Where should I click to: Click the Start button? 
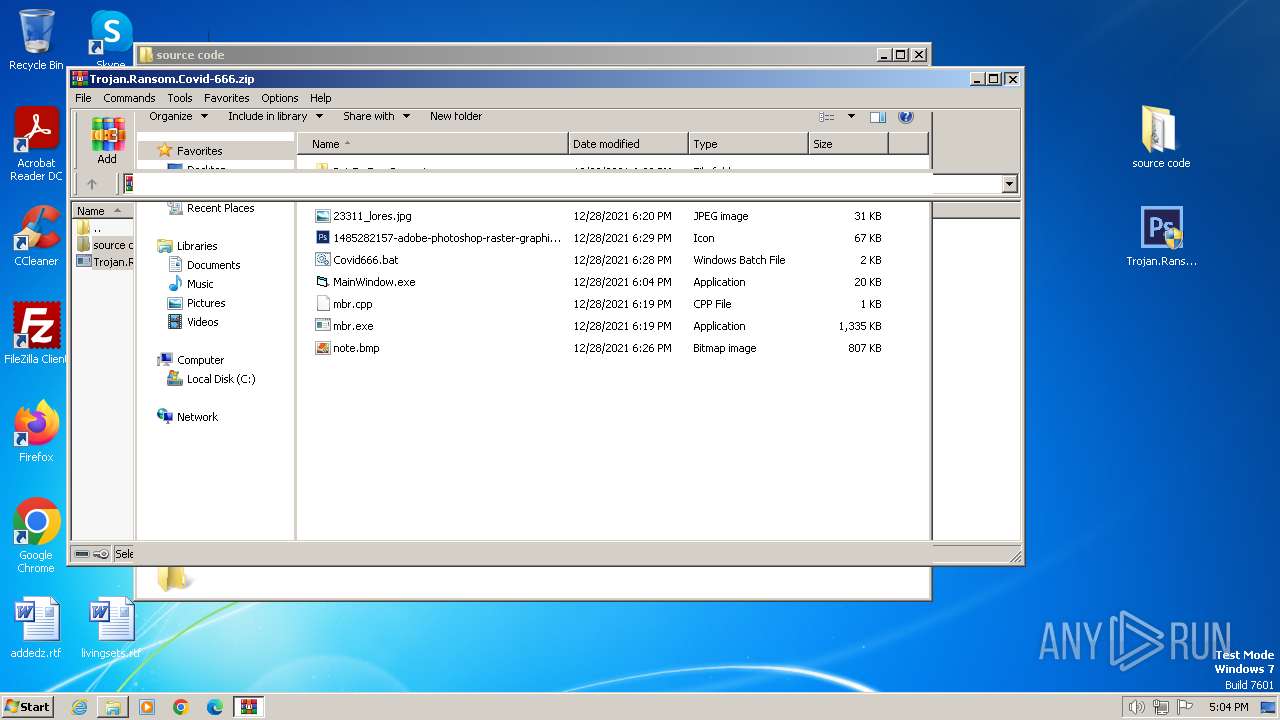coord(27,707)
